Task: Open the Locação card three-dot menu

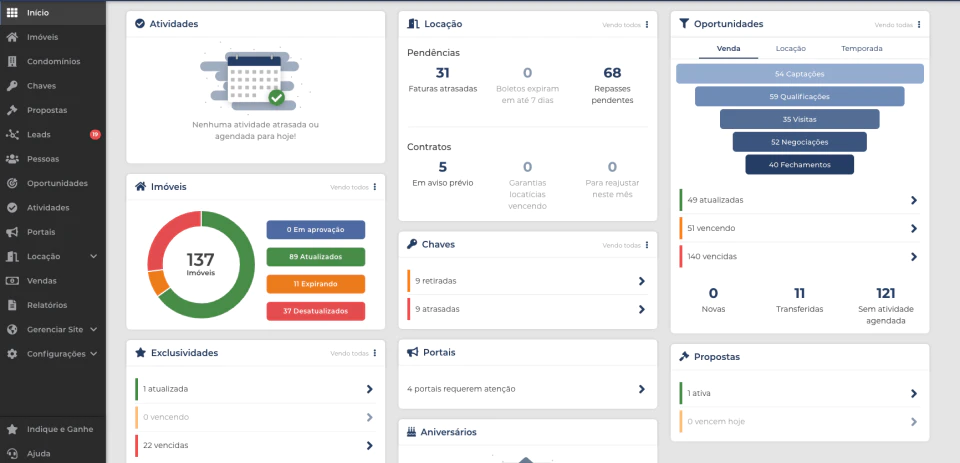Action: [x=647, y=24]
